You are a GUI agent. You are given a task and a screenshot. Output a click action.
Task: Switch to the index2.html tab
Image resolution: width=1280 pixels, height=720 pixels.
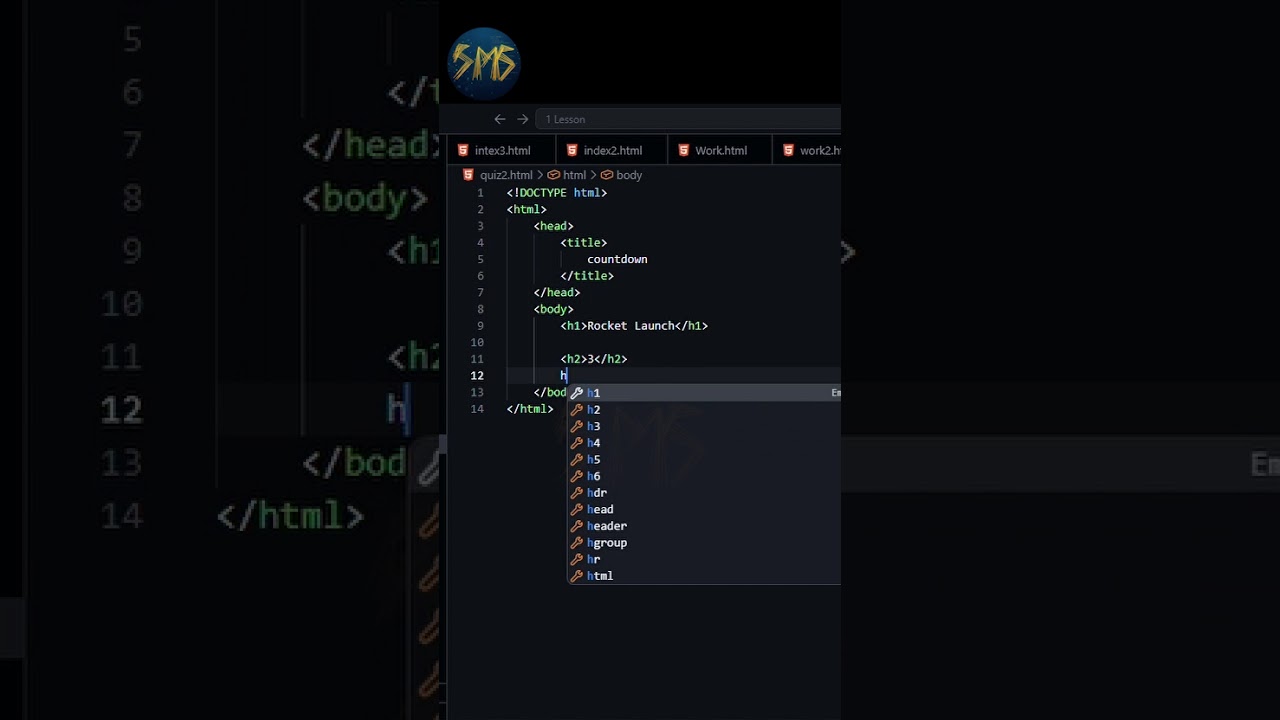(x=611, y=150)
